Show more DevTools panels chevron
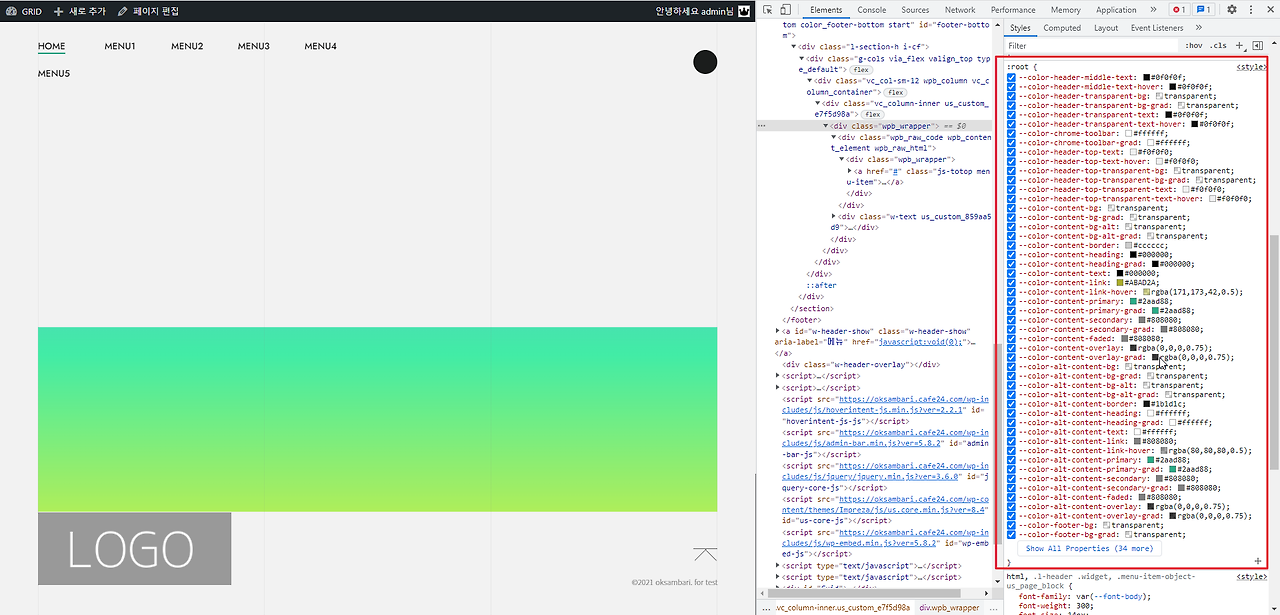This screenshot has width=1280, height=615. pos(1153,10)
